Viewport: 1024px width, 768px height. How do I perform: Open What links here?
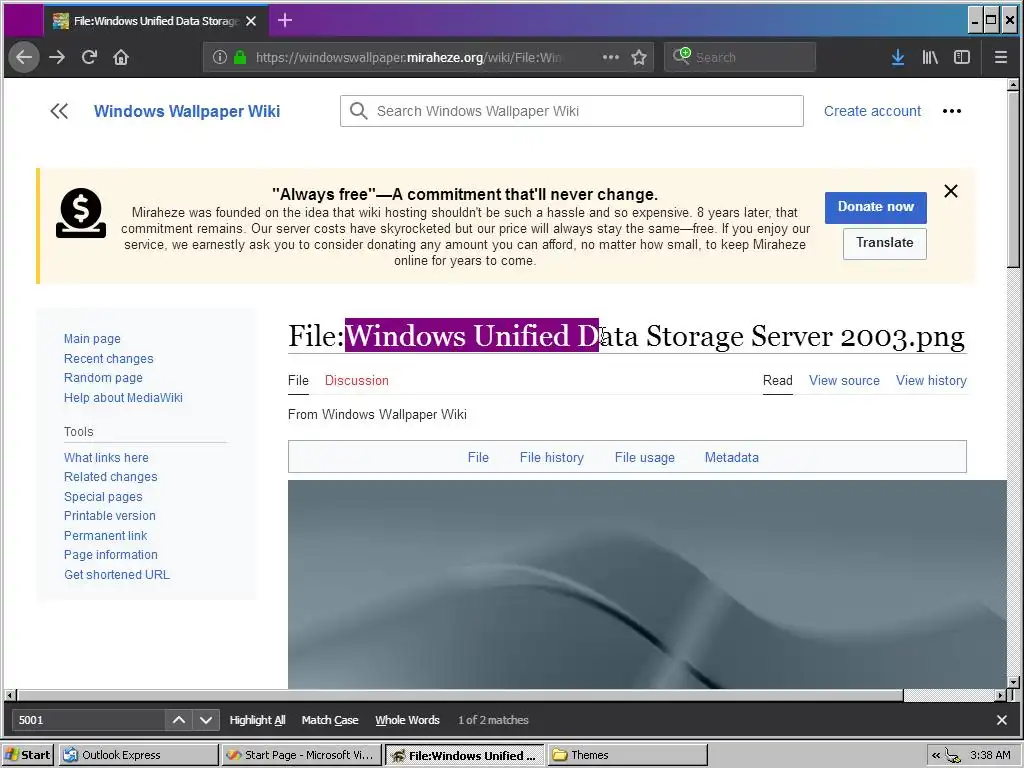tap(106, 457)
